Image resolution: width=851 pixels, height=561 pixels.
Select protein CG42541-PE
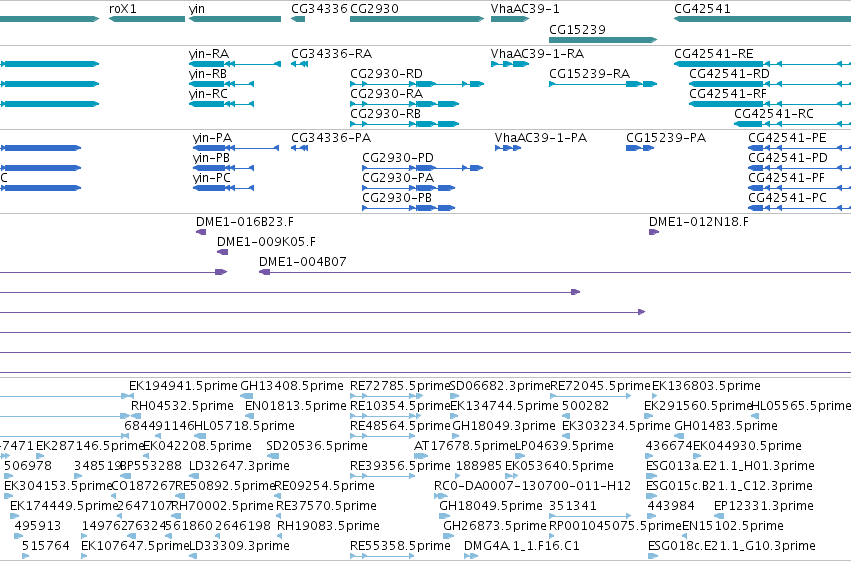[x=787, y=138]
